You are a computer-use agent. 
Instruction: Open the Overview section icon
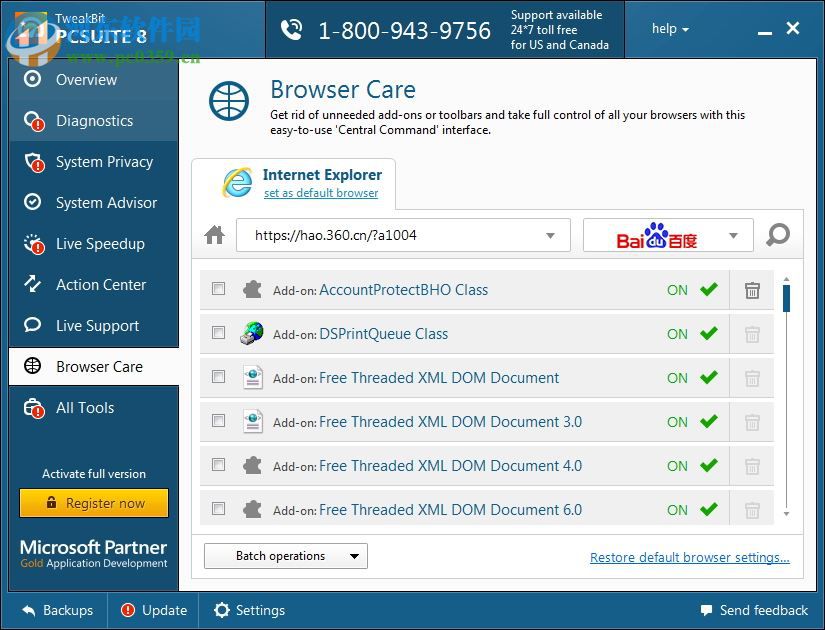tap(33, 79)
